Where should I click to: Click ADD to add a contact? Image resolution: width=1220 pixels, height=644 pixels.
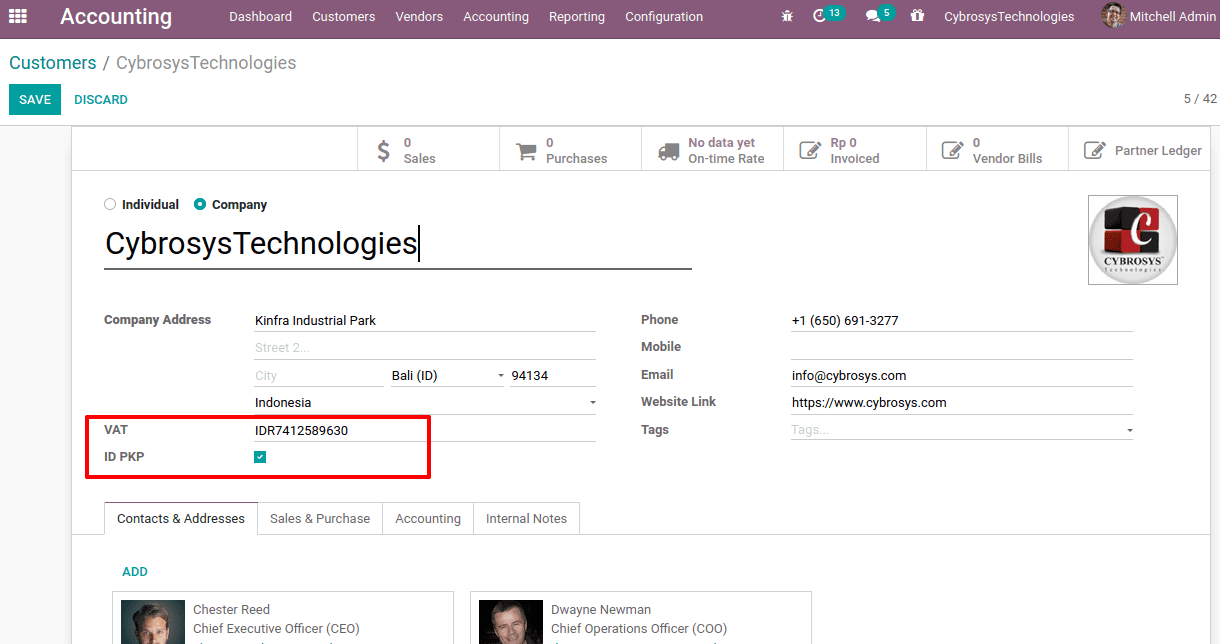tap(135, 572)
